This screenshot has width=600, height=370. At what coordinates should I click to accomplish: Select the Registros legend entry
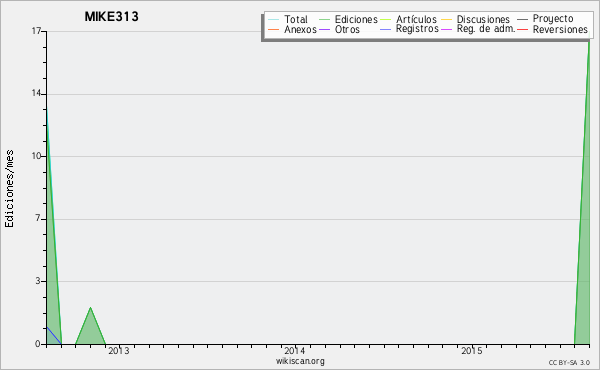coord(417,29)
